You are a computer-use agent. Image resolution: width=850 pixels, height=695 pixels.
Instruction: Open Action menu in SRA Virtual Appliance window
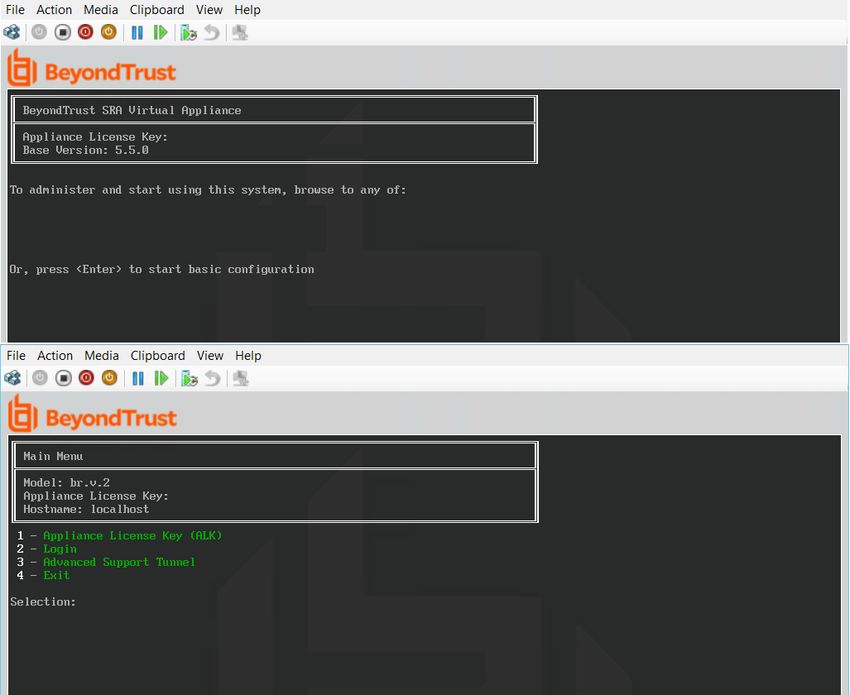pos(54,10)
